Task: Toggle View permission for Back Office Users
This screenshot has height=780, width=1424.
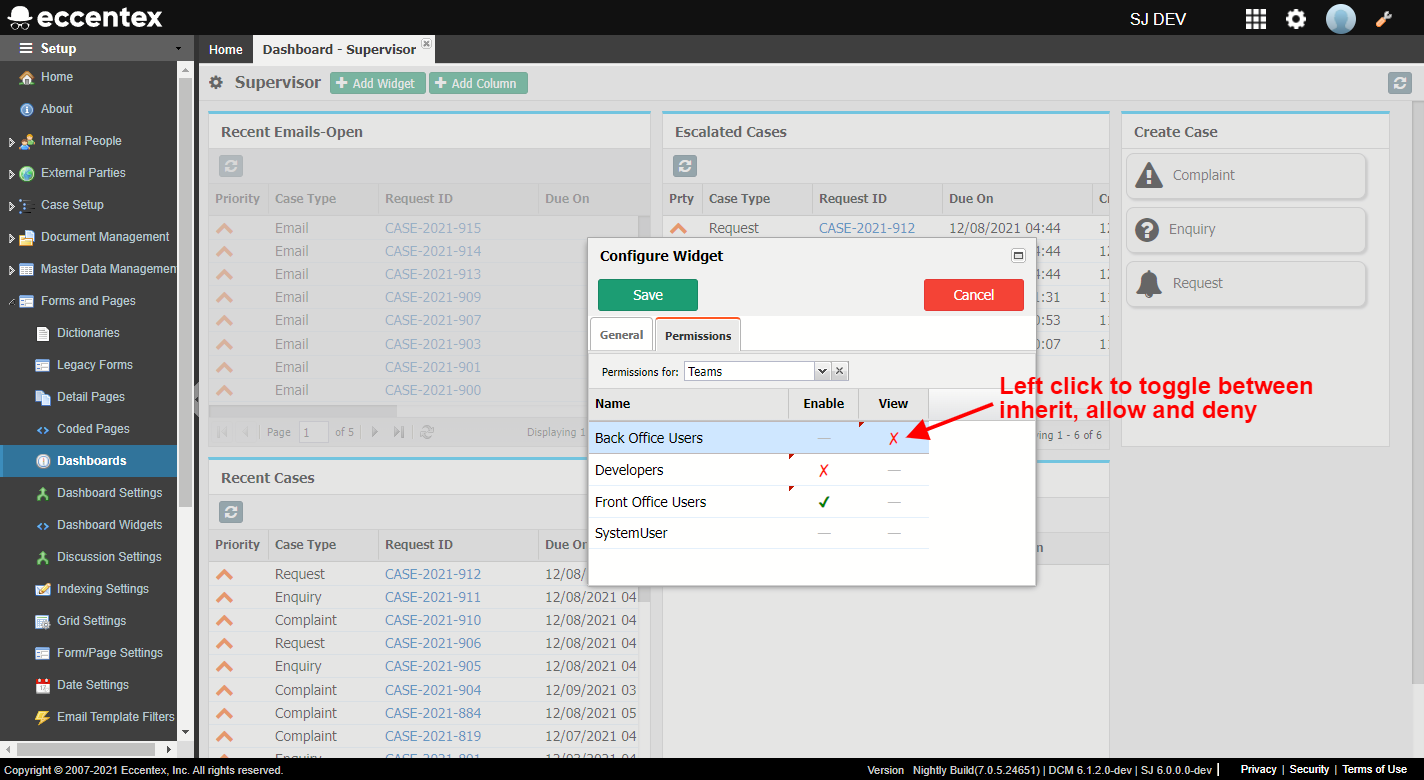Action: (893, 438)
